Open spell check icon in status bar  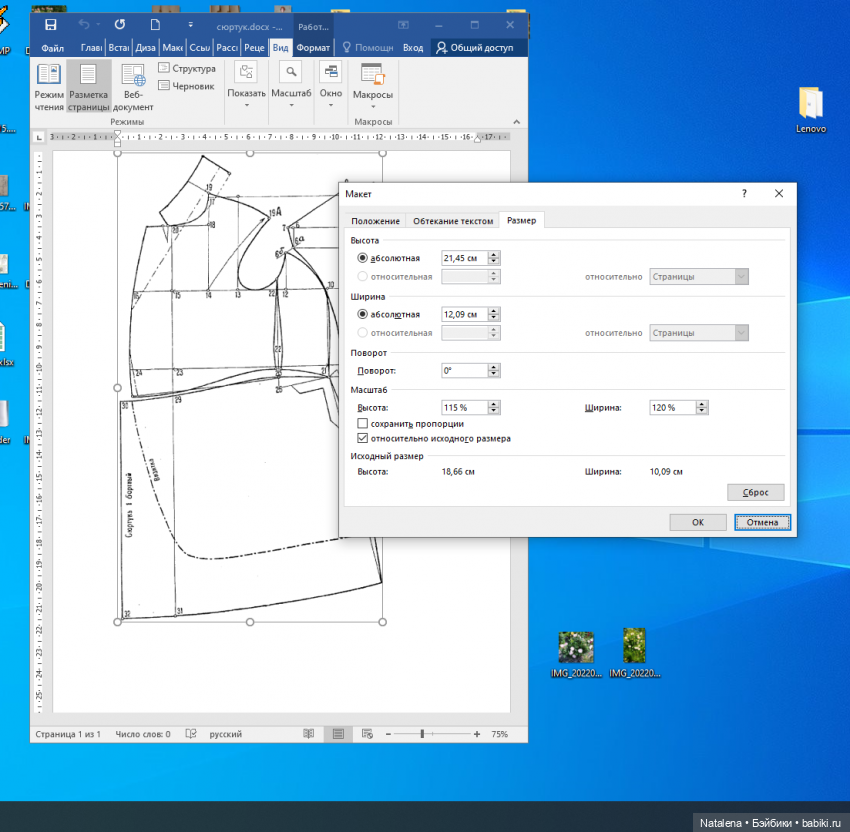pos(190,734)
